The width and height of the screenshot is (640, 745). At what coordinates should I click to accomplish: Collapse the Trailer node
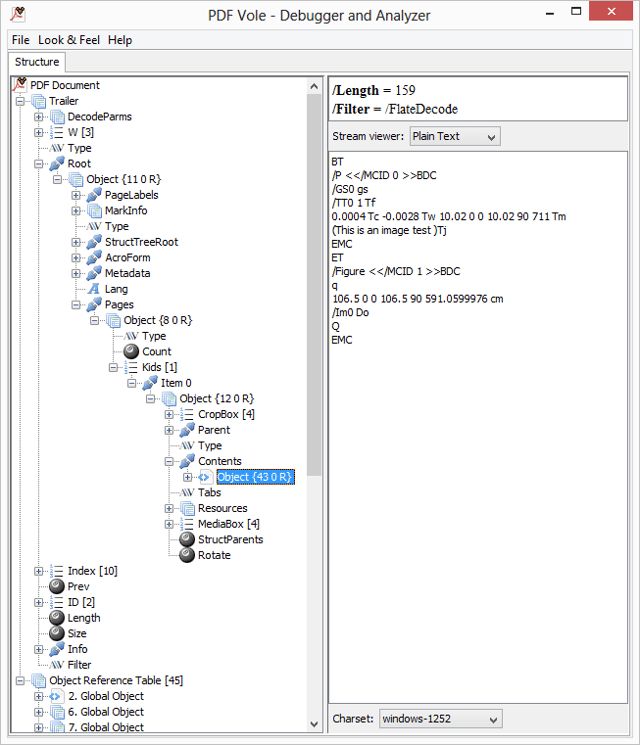point(20,101)
